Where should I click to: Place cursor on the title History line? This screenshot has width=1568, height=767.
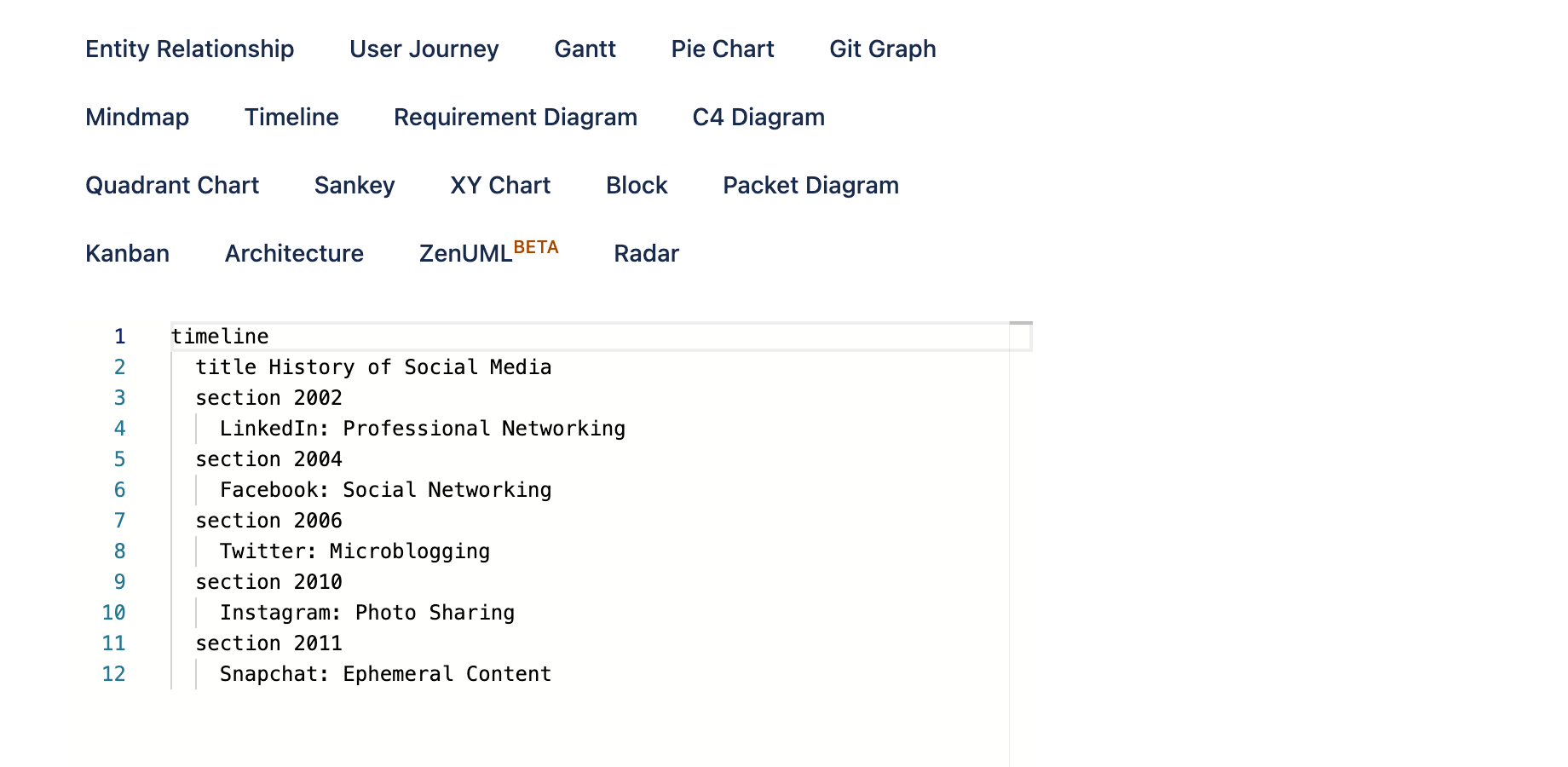click(x=373, y=367)
